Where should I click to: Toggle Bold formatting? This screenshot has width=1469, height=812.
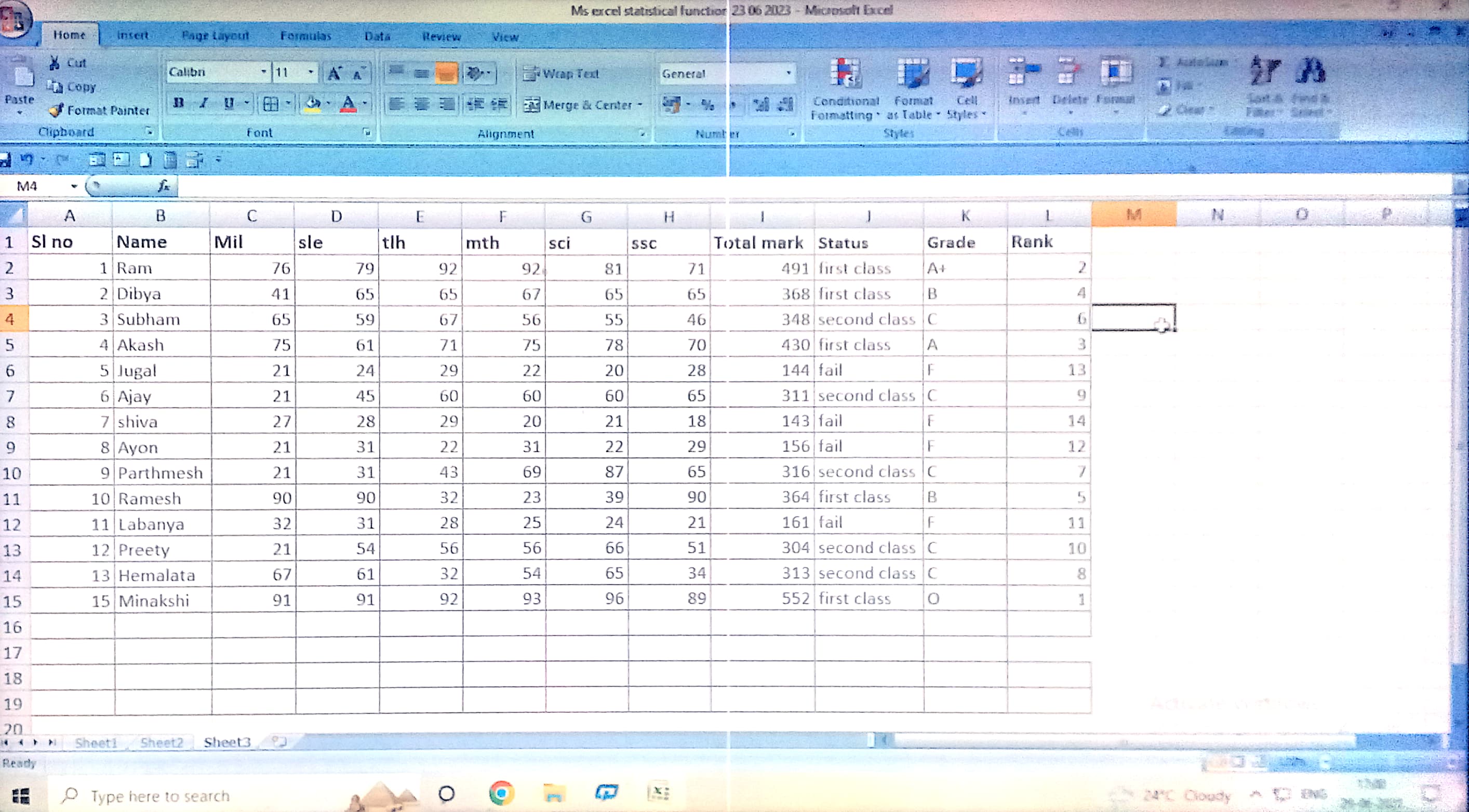tap(179, 103)
